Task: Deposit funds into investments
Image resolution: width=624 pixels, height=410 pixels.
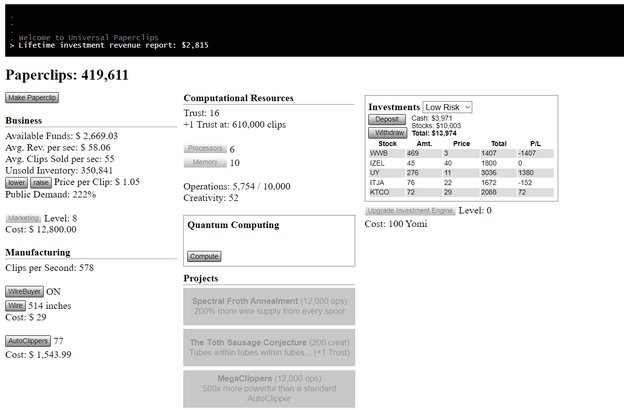Action: coord(387,120)
